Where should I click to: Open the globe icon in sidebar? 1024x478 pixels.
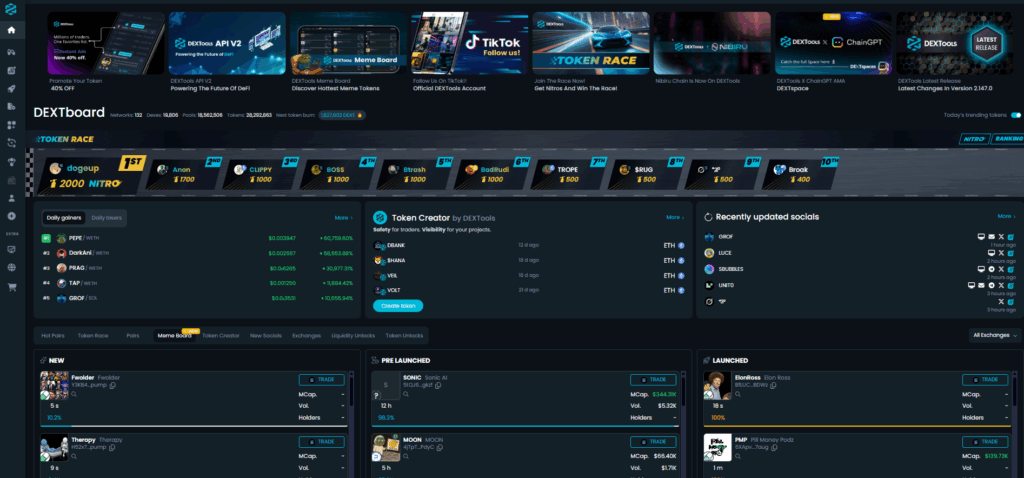coord(12,267)
